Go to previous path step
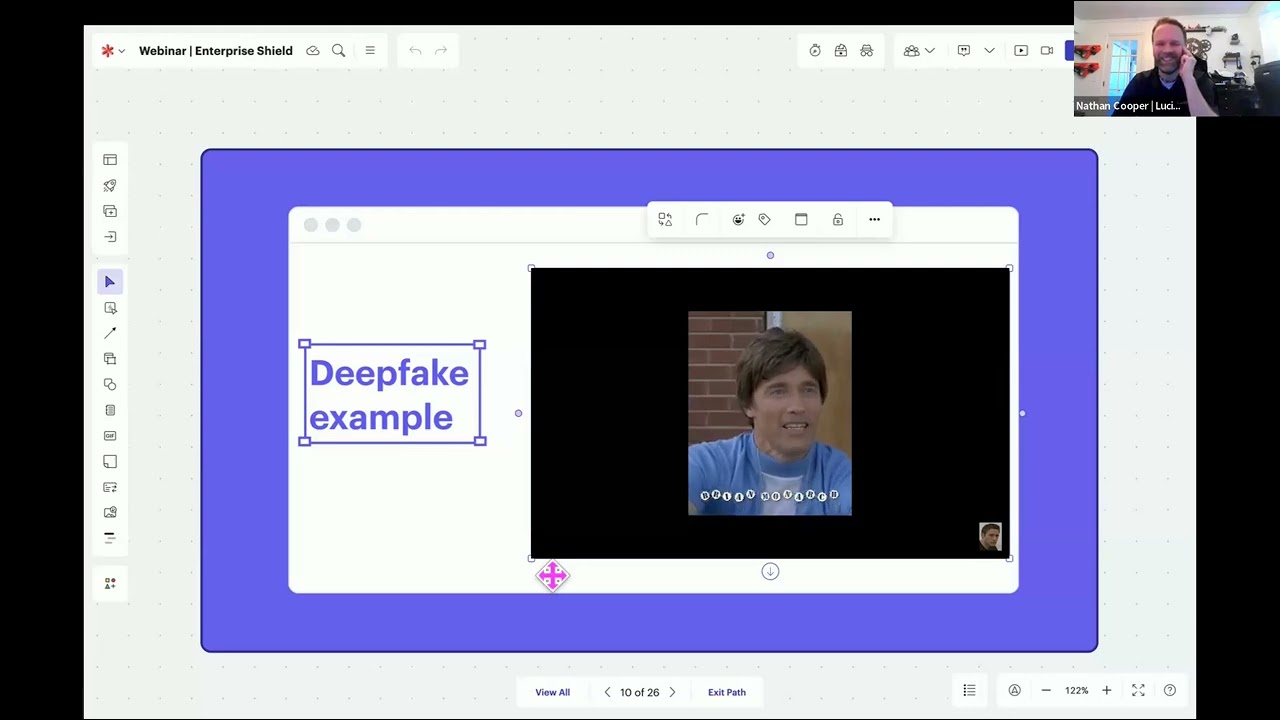 [607, 692]
